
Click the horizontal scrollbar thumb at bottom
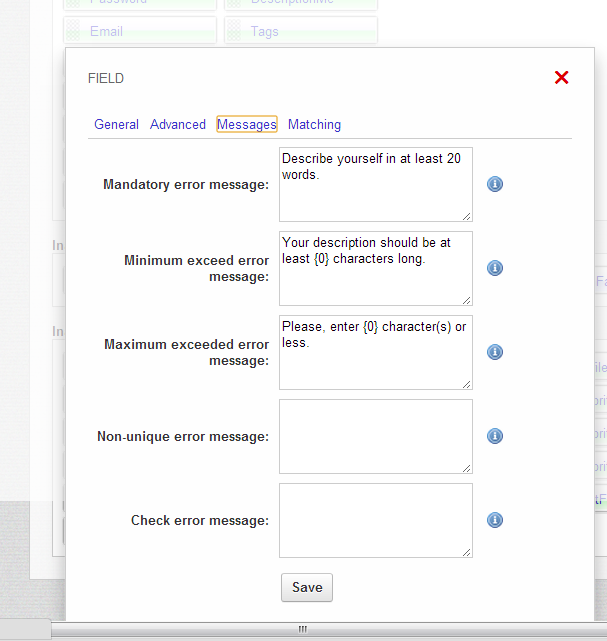click(302, 630)
